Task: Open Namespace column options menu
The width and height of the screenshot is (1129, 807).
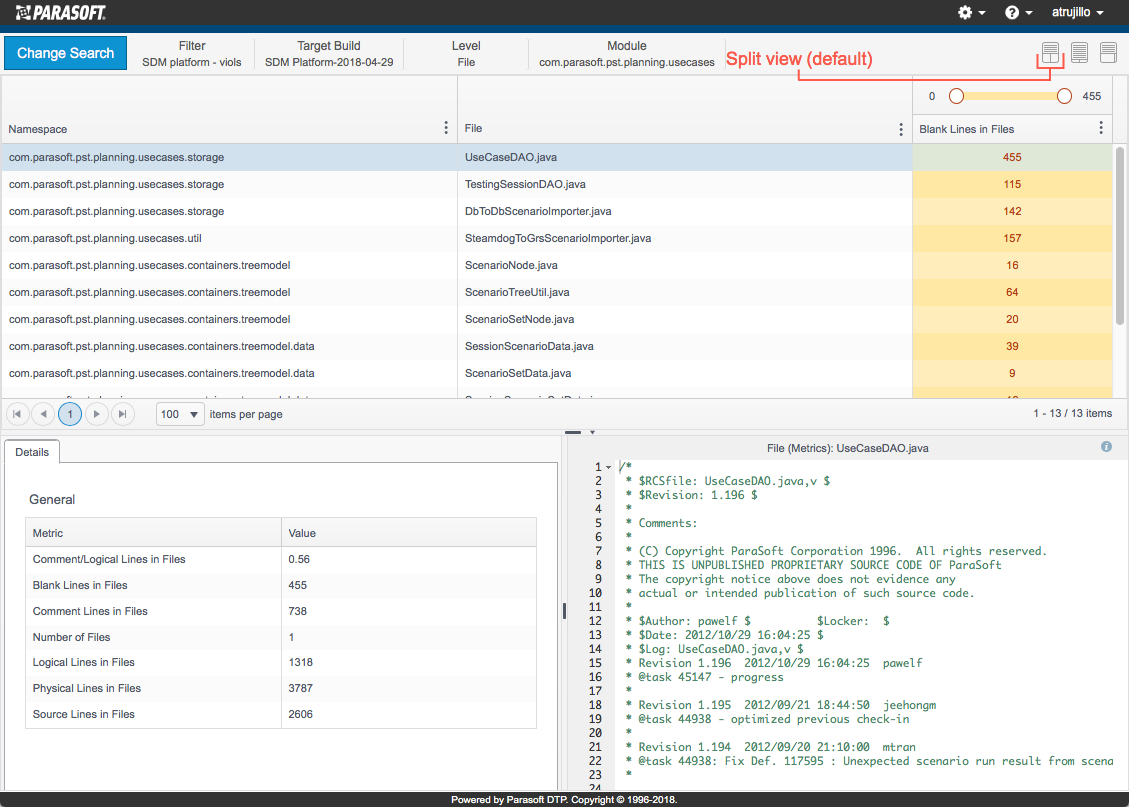Action: coord(446,128)
